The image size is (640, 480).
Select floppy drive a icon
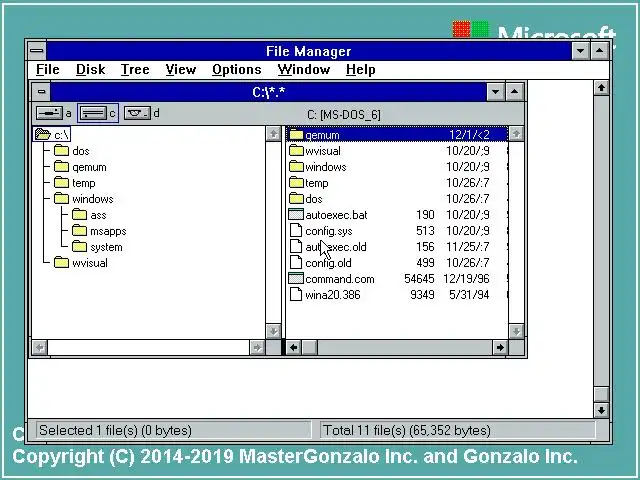49,113
